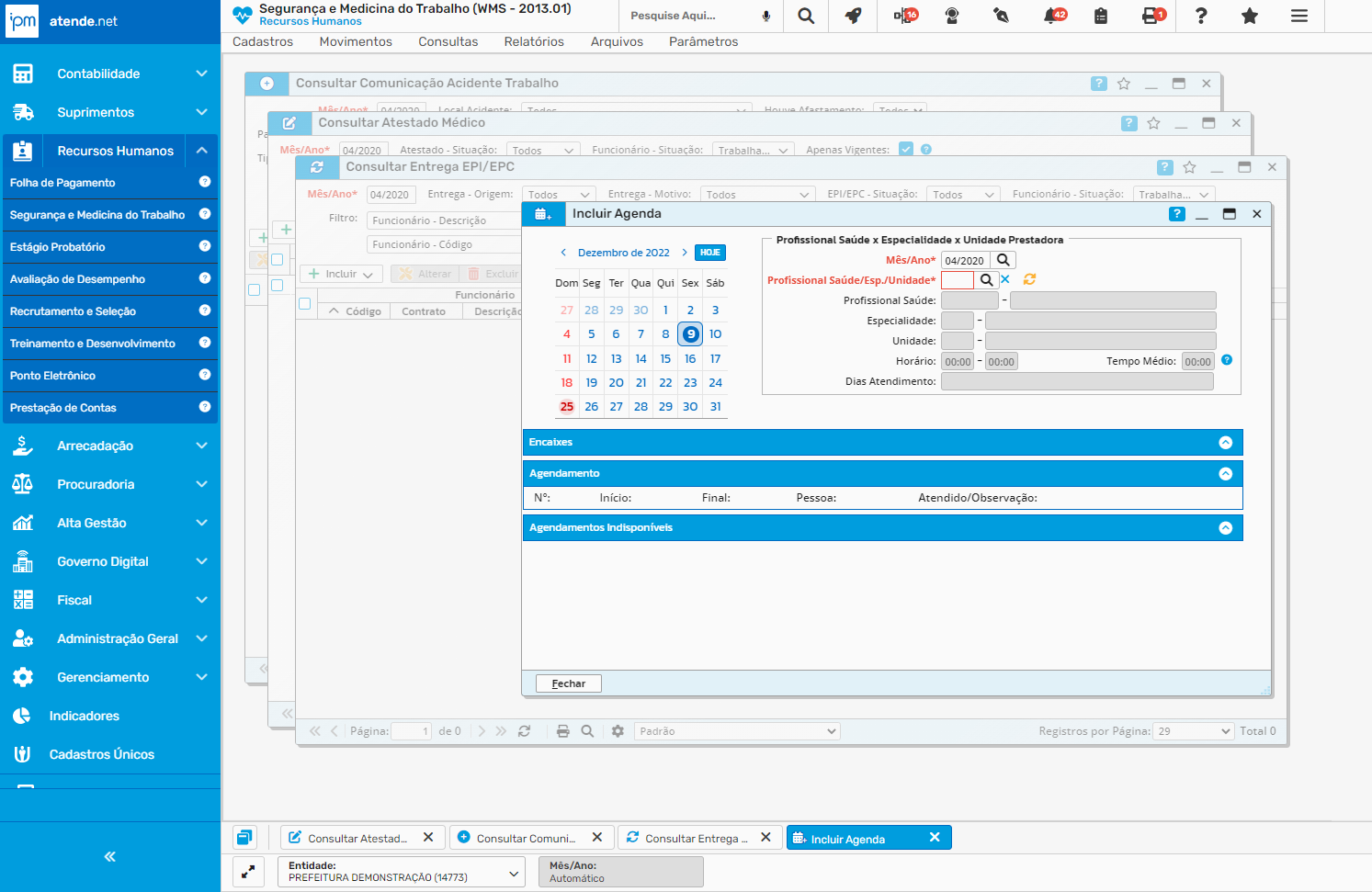Open the Padrão layout dropdown
Viewport: 1372px width, 892px height.
click(x=737, y=731)
